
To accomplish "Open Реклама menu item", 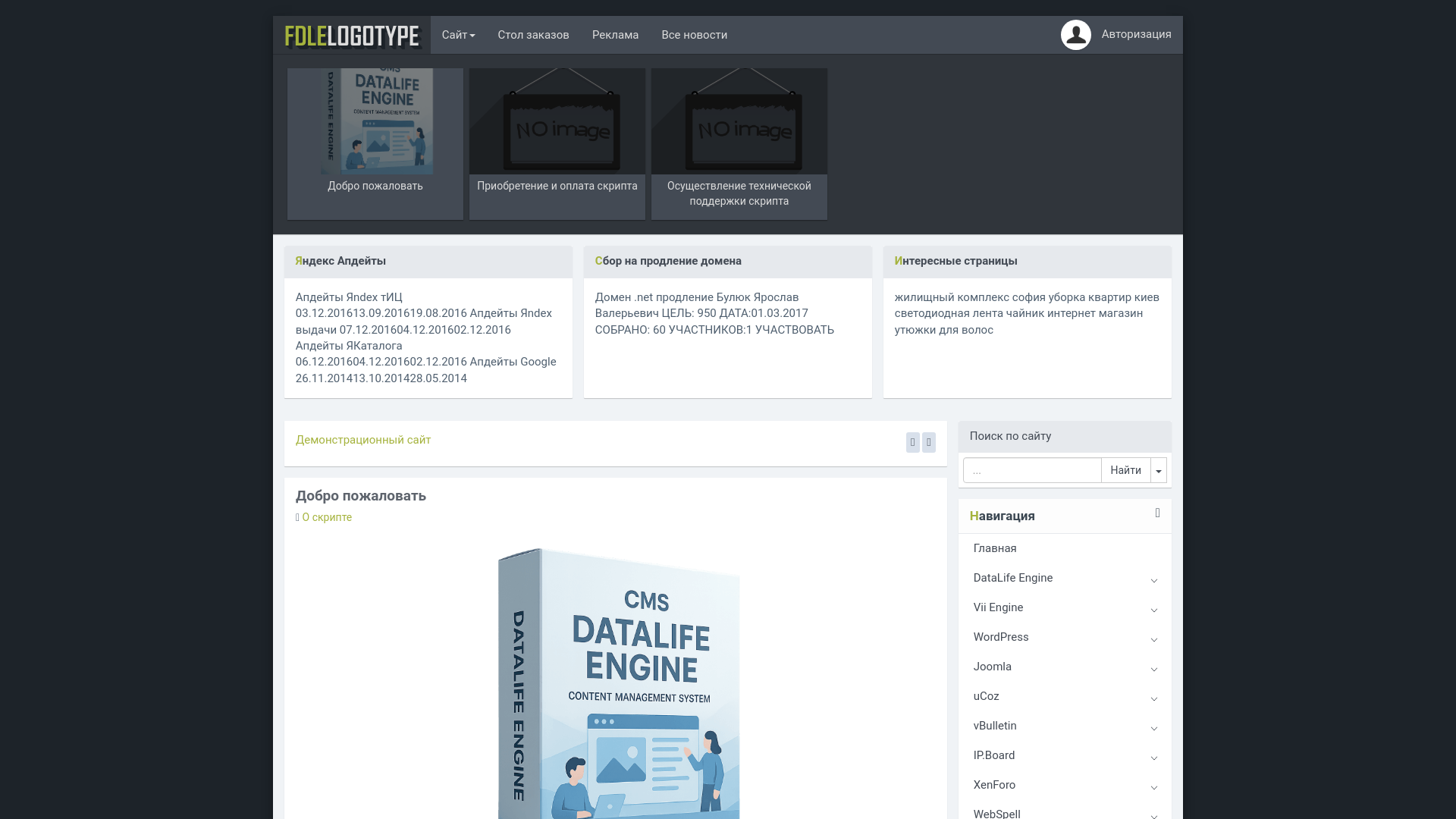I will (x=615, y=35).
